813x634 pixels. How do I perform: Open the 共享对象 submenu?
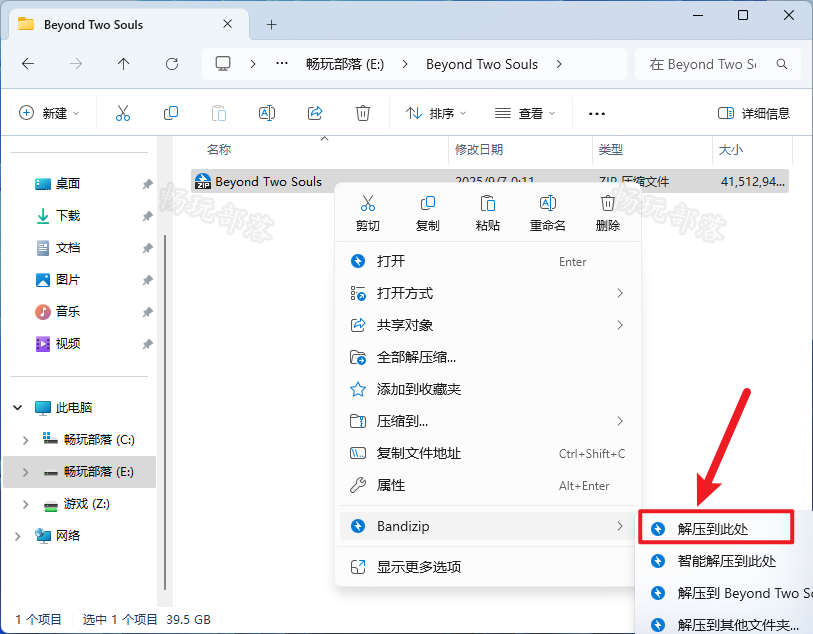coord(488,325)
